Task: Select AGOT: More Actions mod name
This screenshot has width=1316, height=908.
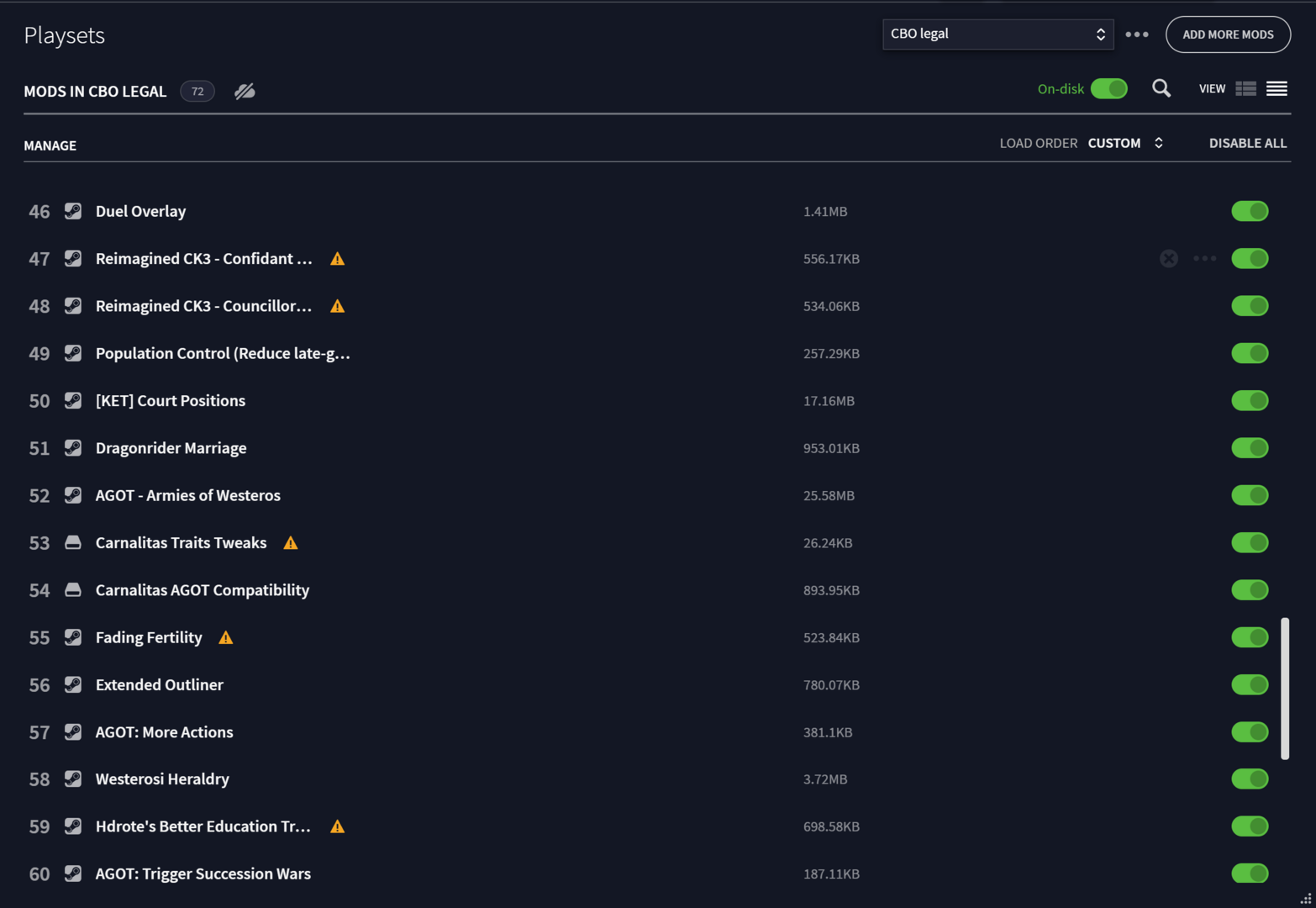Action: point(165,732)
